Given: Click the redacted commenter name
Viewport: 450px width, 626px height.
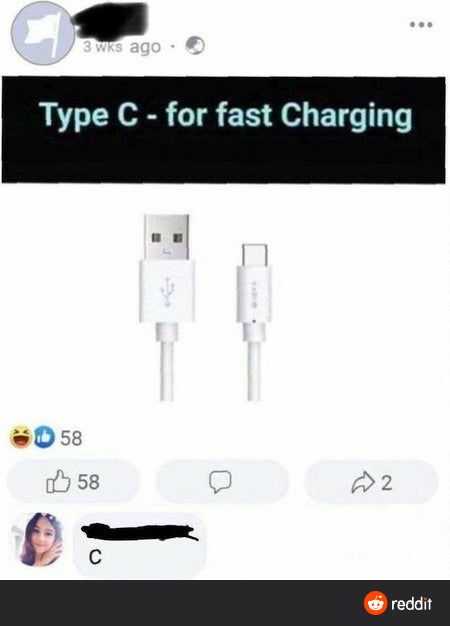Looking at the screenshot, I should pyautogui.click(x=139, y=533).
